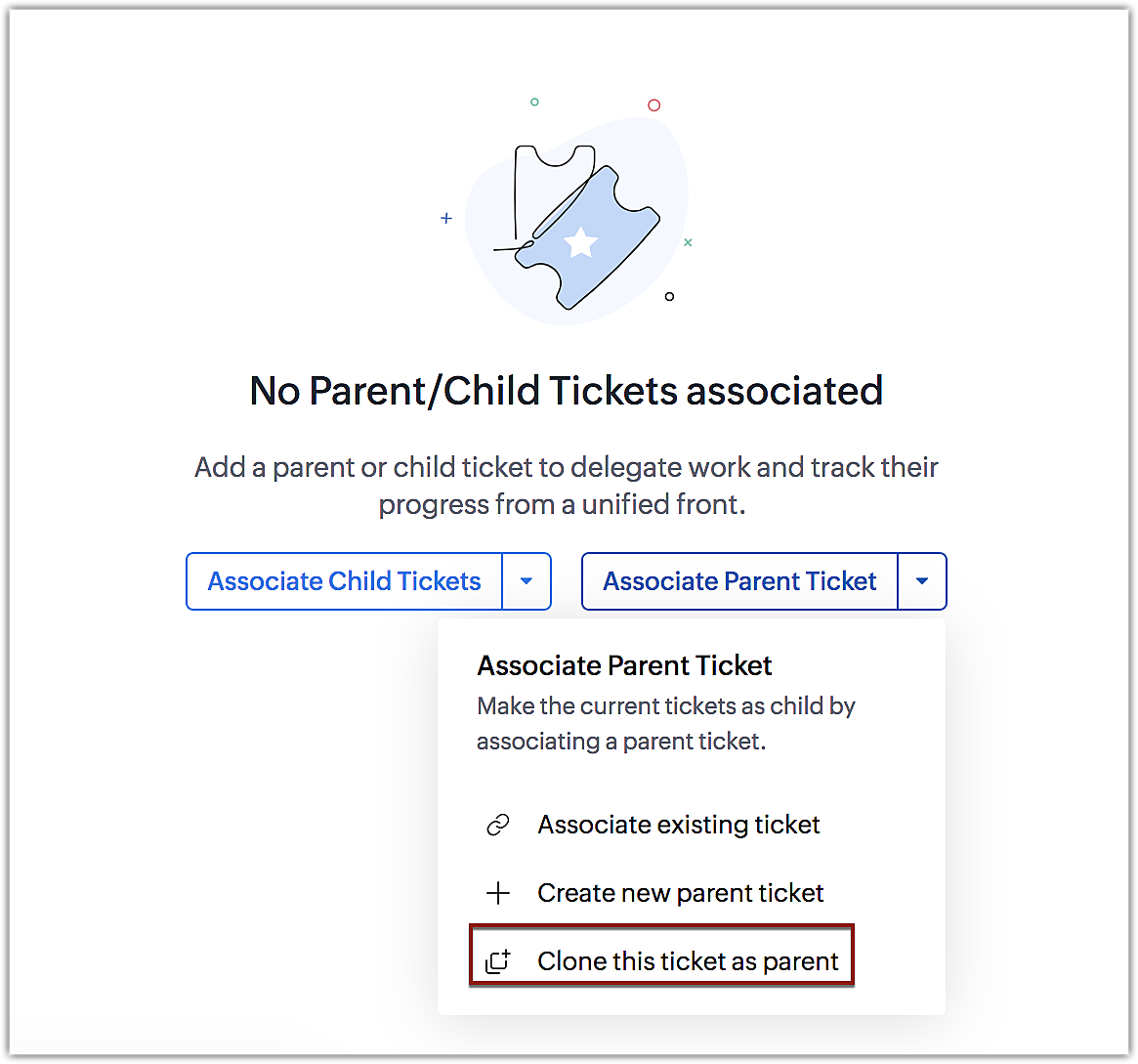The width and height of the screenshot is (1138, 1064).
Task: Click the red circle above the ticket illustration
Action: tap(654, 106)
